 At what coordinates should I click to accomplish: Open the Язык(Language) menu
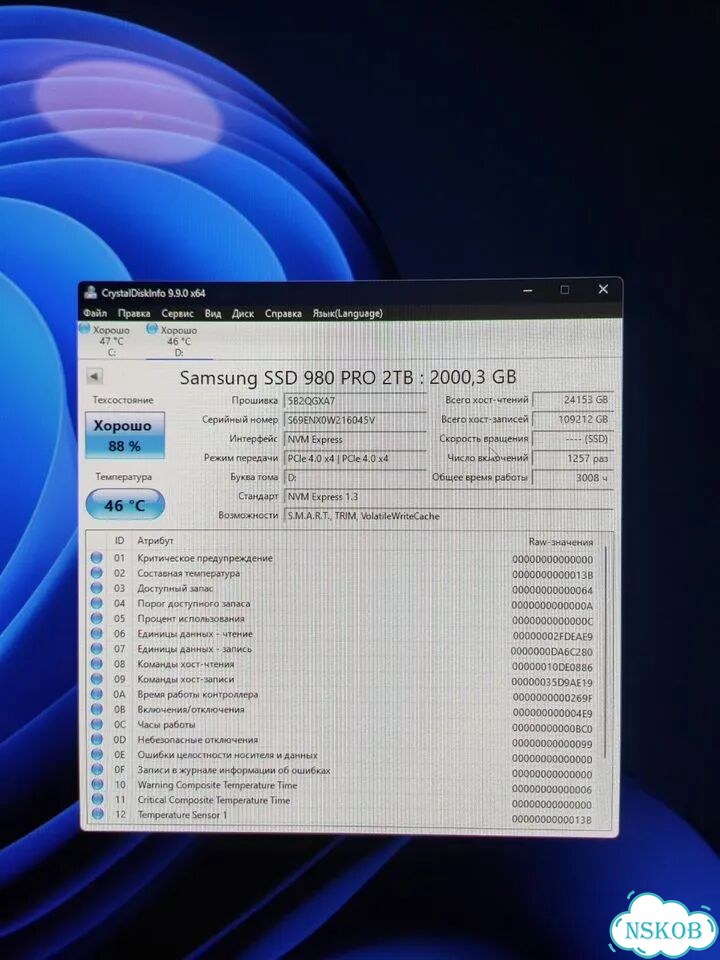(347, 313)
